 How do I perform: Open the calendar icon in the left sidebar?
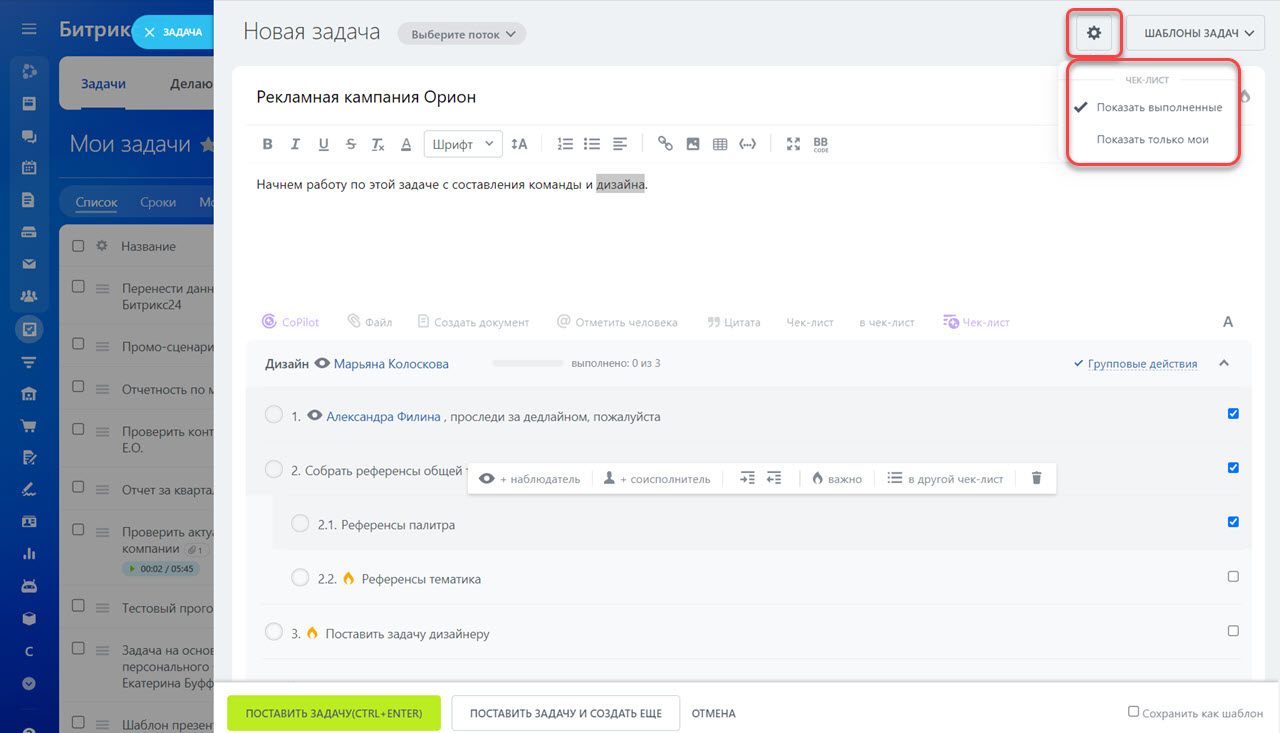point(29,167)
